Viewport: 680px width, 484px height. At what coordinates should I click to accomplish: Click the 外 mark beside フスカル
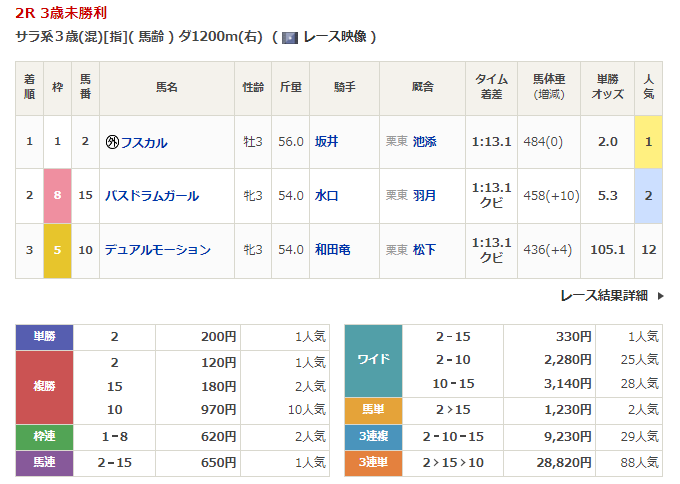(112, 142)
